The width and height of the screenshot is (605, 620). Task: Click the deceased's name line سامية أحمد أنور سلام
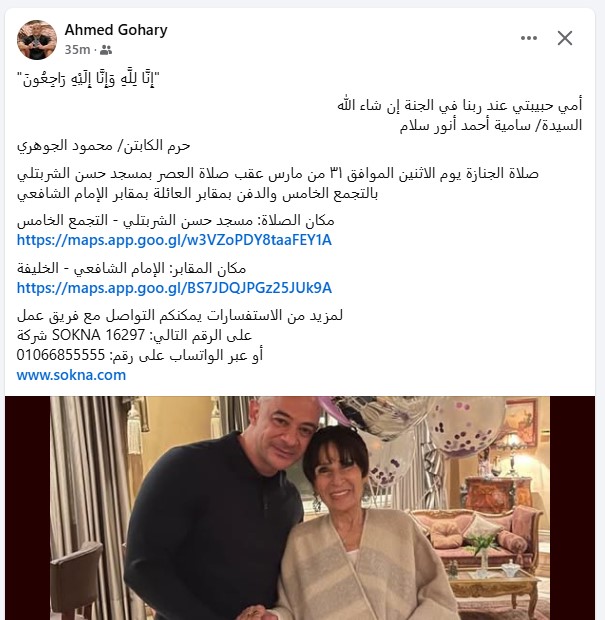pos(490,125)
